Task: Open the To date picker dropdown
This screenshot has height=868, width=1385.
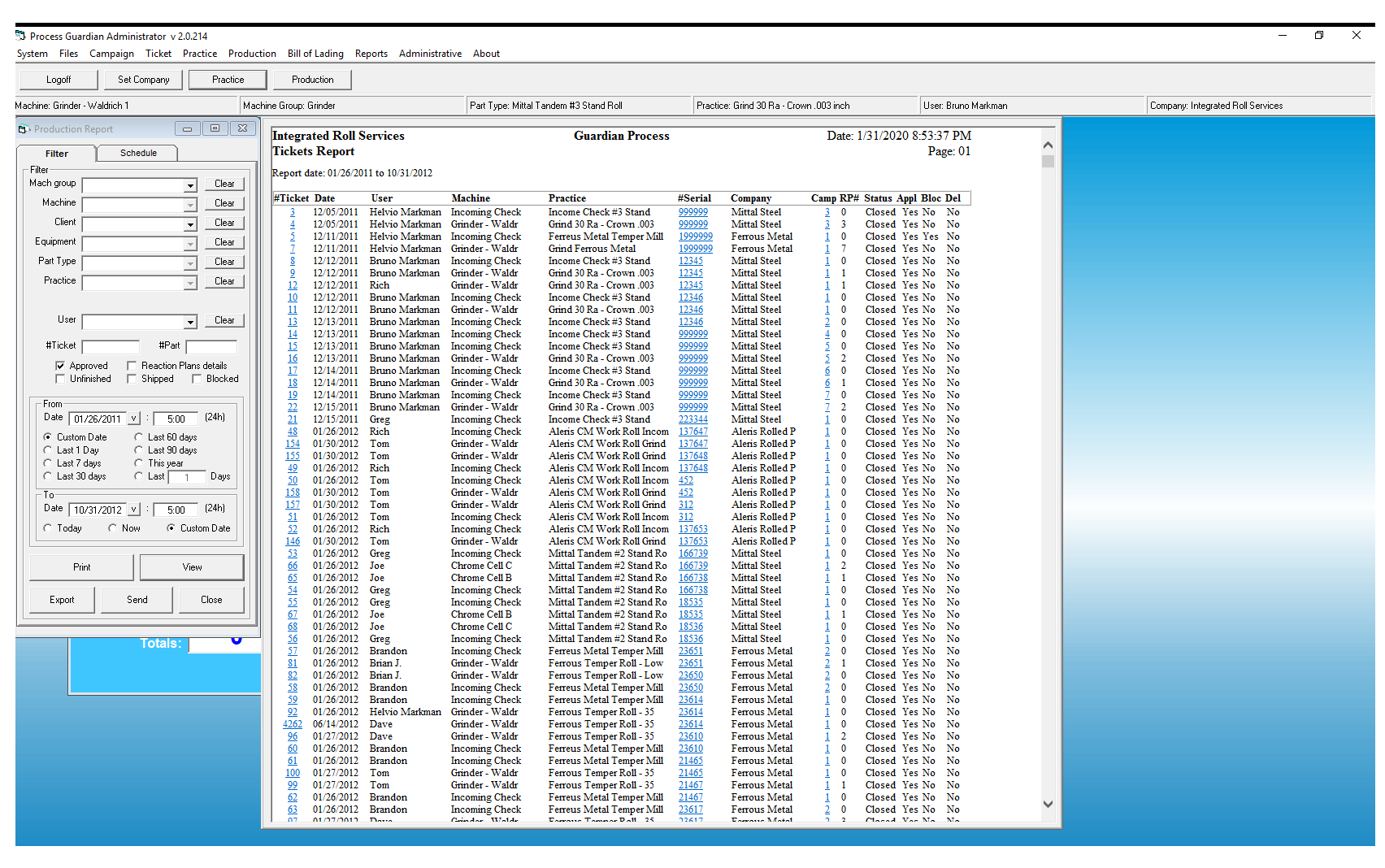Action: pos(134,510)
